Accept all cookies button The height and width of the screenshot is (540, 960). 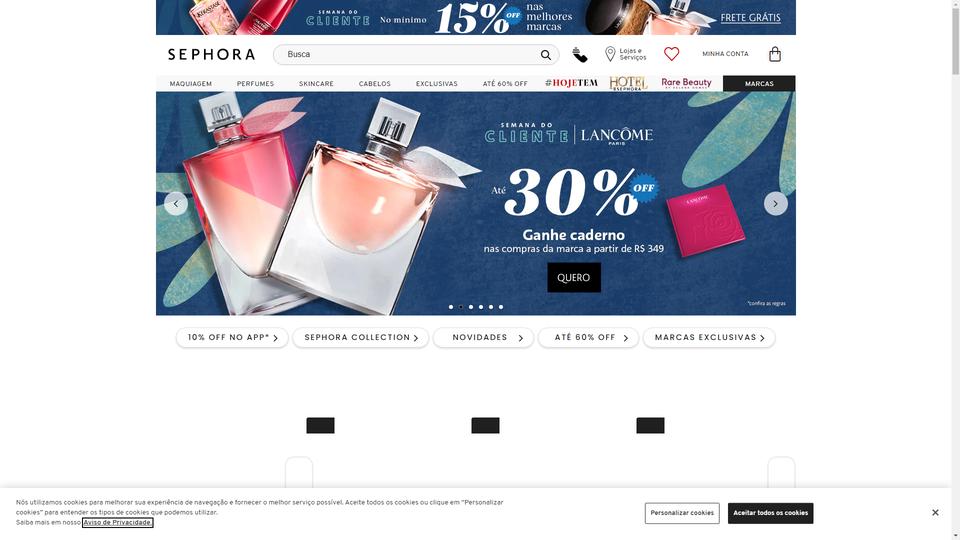click(x=770, y=513)
